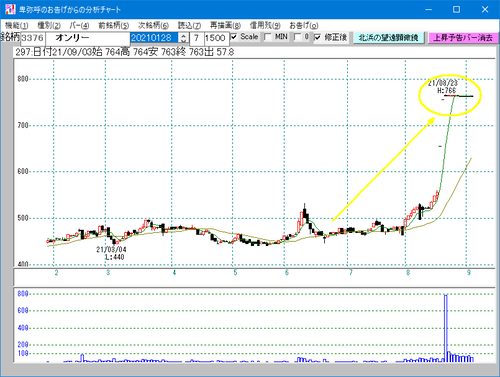Click the app icon in title bar
The width and height of the screenshot is (500, 377).
click(x=10, y=9)
